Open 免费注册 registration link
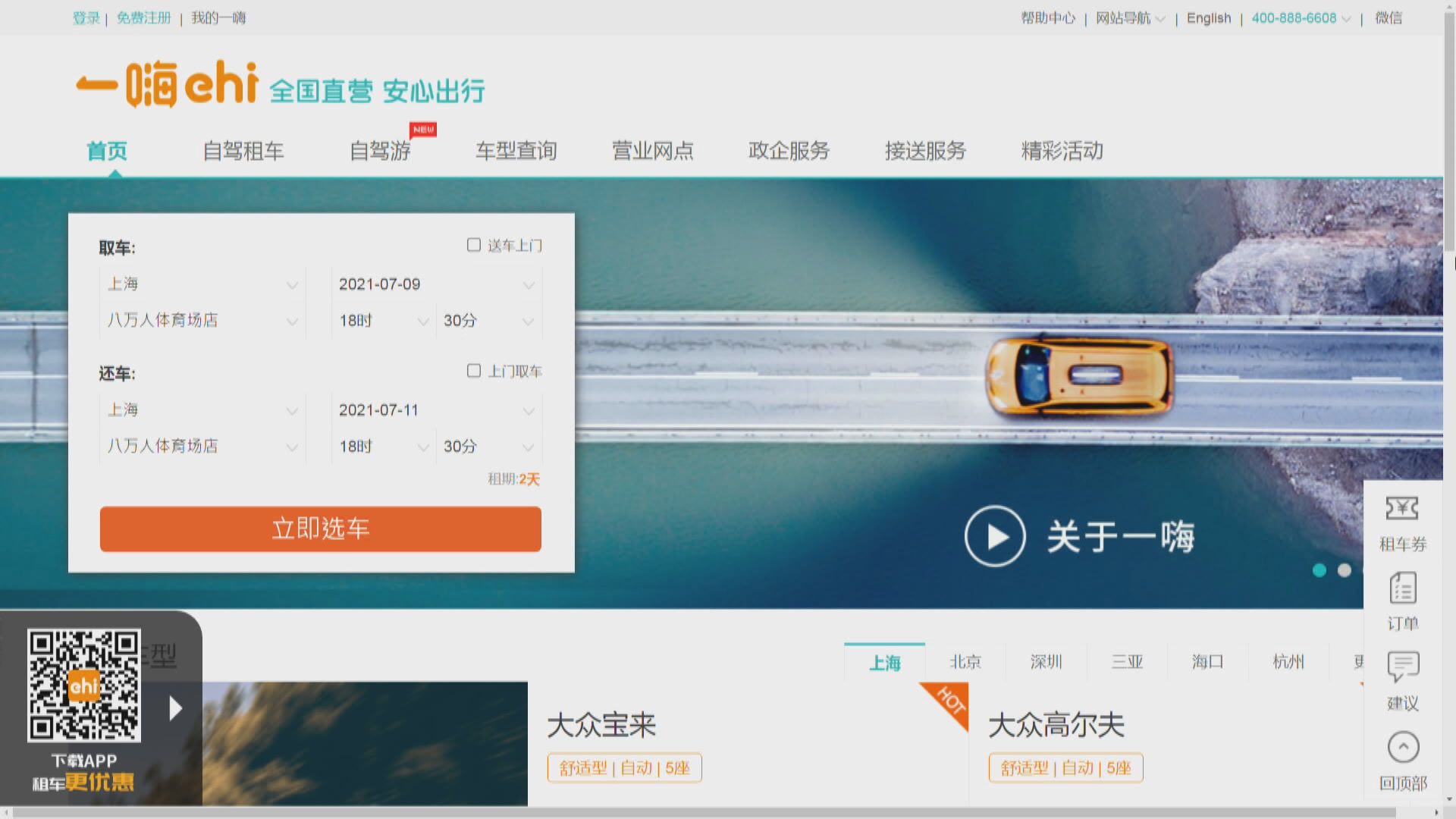1456x819 pixels. click(143, 17)
